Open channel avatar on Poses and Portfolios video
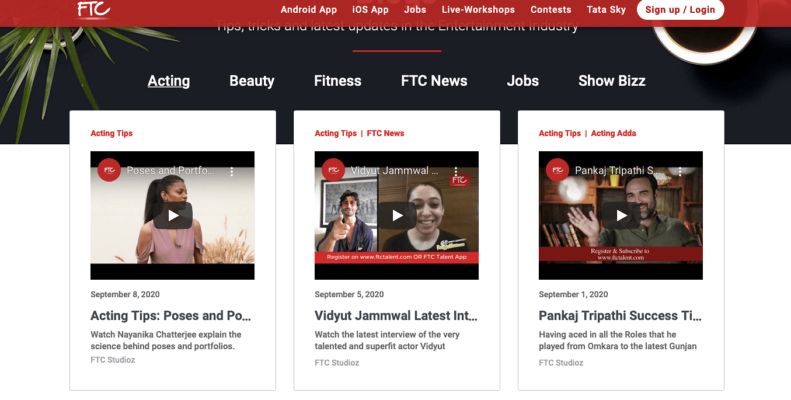The width and height of the screenshot is (791, 400). (x=109, y=170)
